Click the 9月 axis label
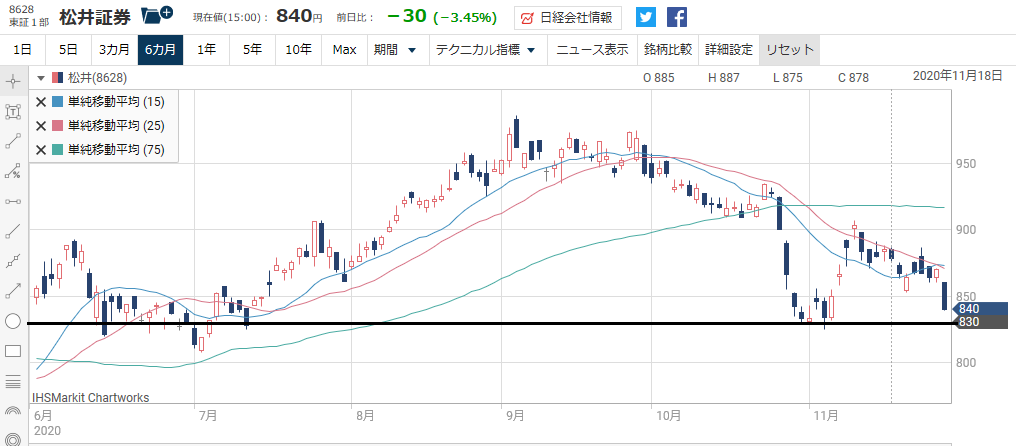 pos(516,415)
